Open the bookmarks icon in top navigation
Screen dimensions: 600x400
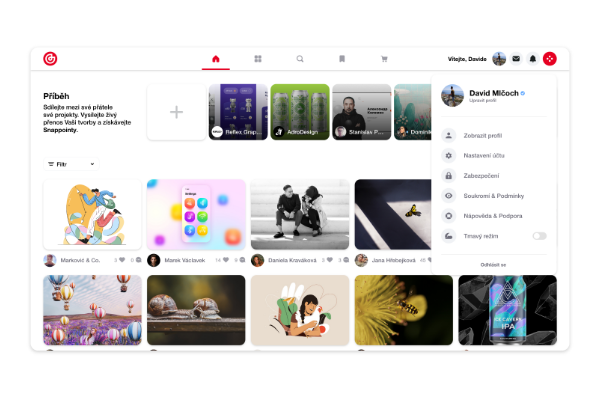[x=342, y=59]
